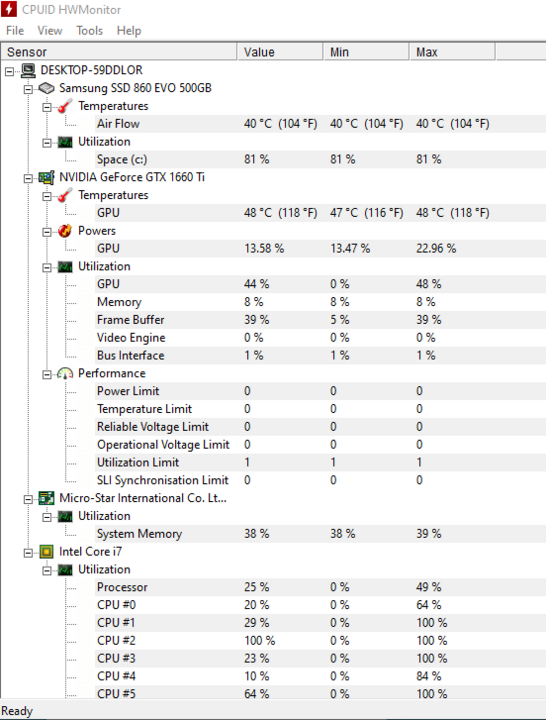Screen dimensions: 546x720
Task: Collapse the DESKTOP-59DDLOR root node
Action: pyautogui.click(x=10, y=71)
